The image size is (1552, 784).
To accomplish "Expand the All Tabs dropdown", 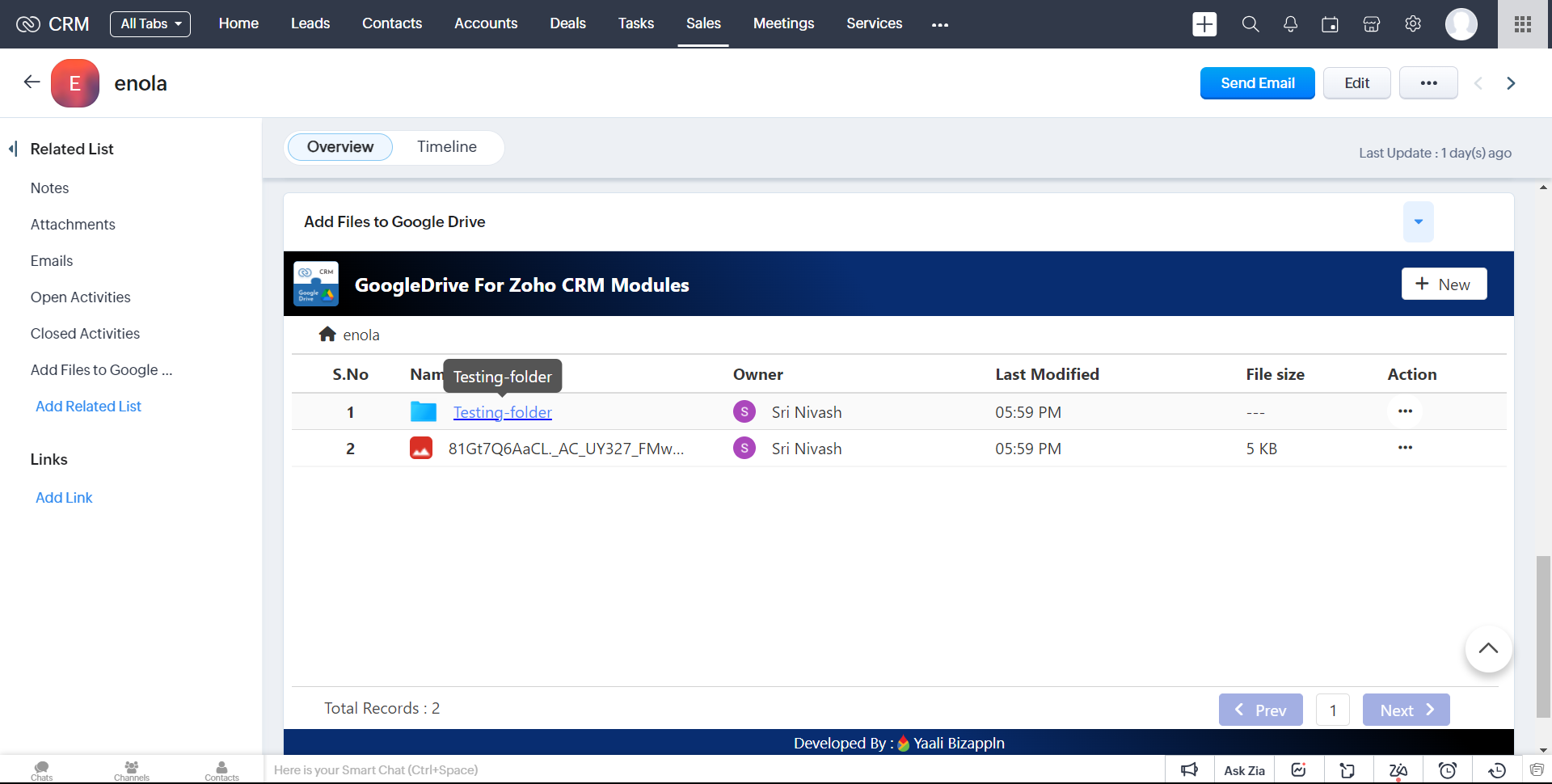I will point(150,24).
